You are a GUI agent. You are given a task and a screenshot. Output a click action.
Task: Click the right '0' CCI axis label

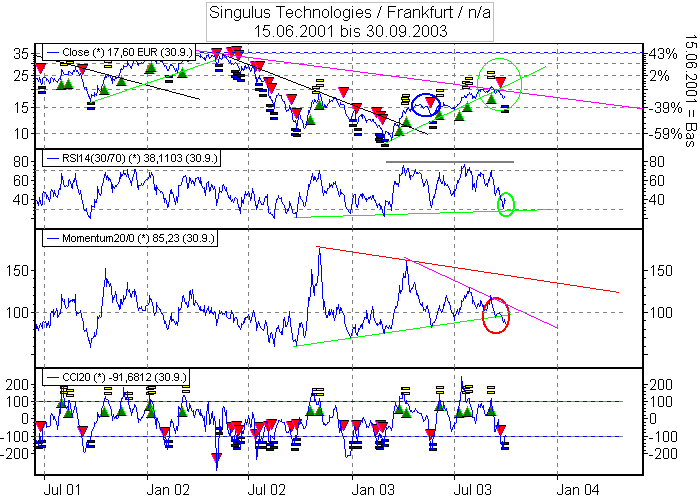click(x=652, y=419)
